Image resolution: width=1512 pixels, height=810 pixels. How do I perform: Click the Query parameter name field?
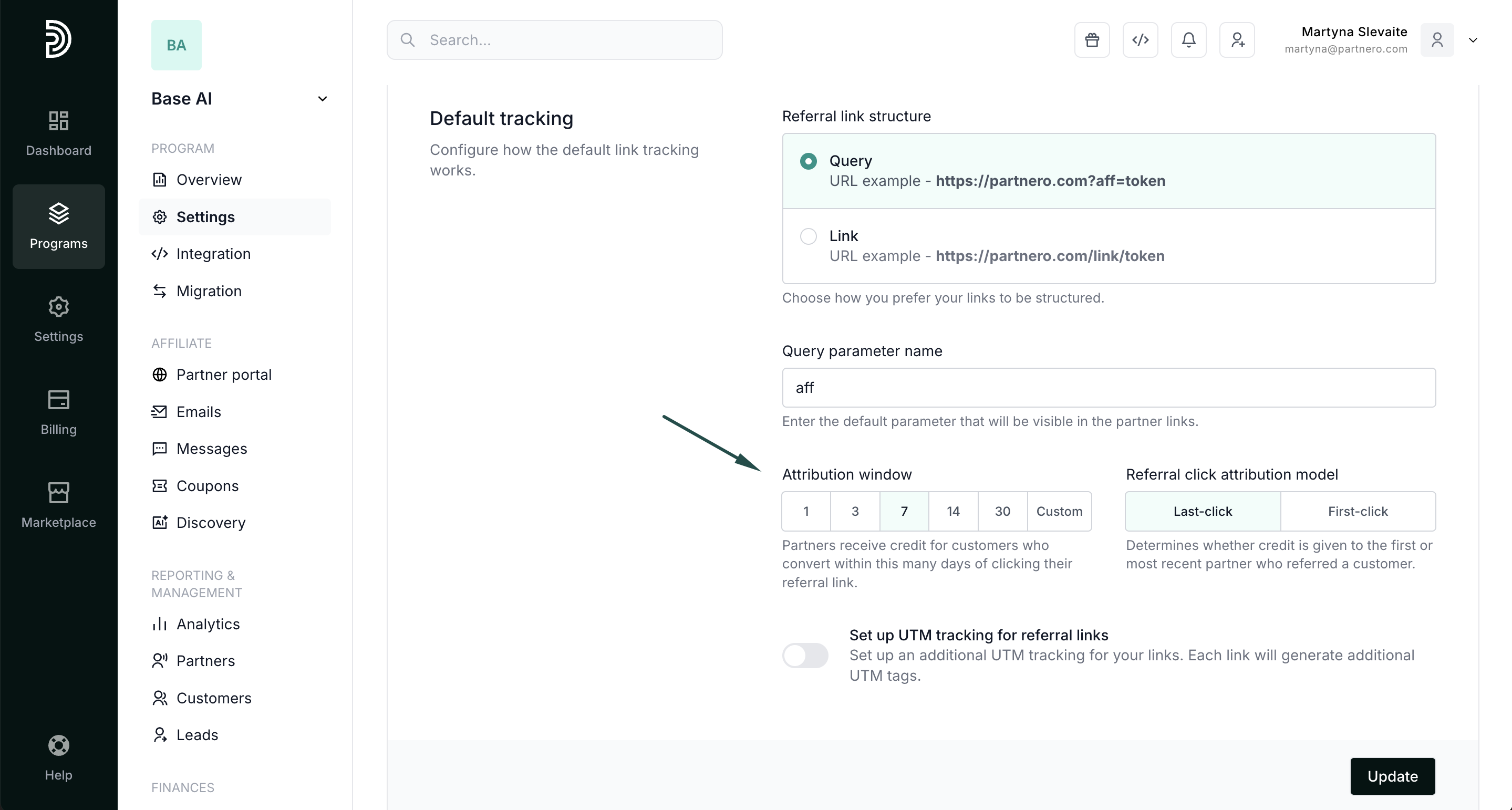click(x=1108, y=387)
